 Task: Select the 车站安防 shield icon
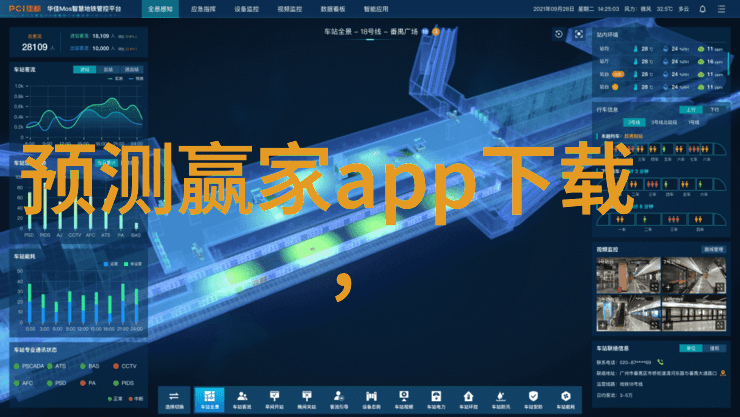533,400
